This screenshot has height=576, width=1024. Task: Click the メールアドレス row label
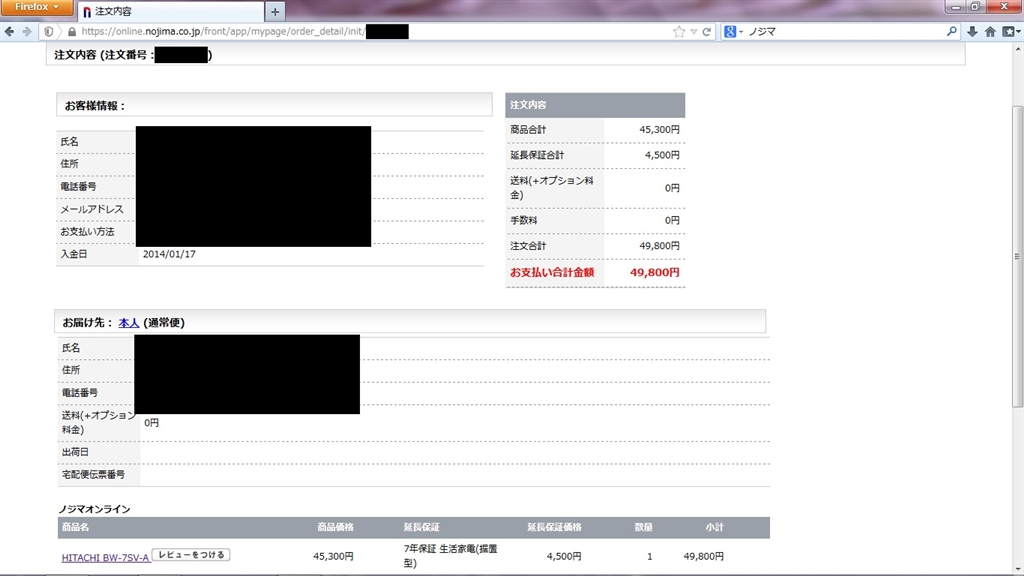91,209
